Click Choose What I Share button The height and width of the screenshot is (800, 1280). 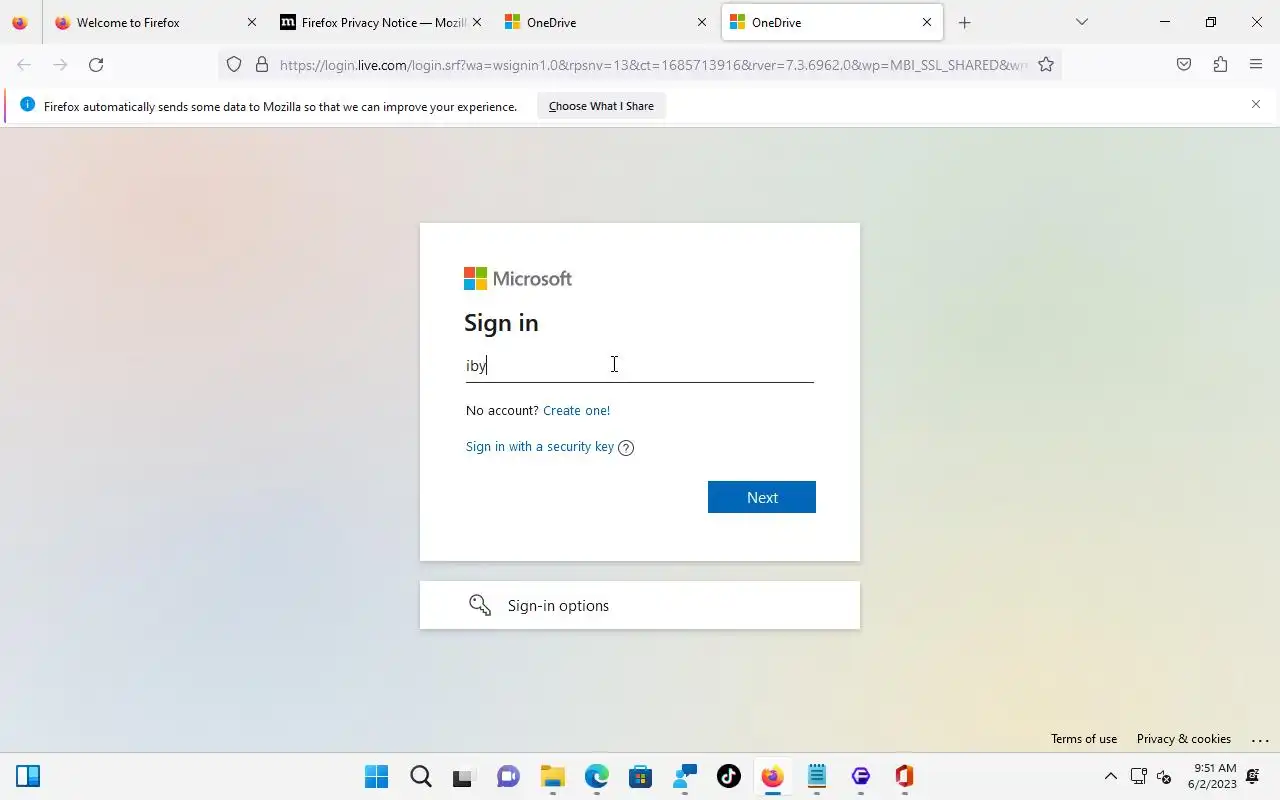pos(601,106)
